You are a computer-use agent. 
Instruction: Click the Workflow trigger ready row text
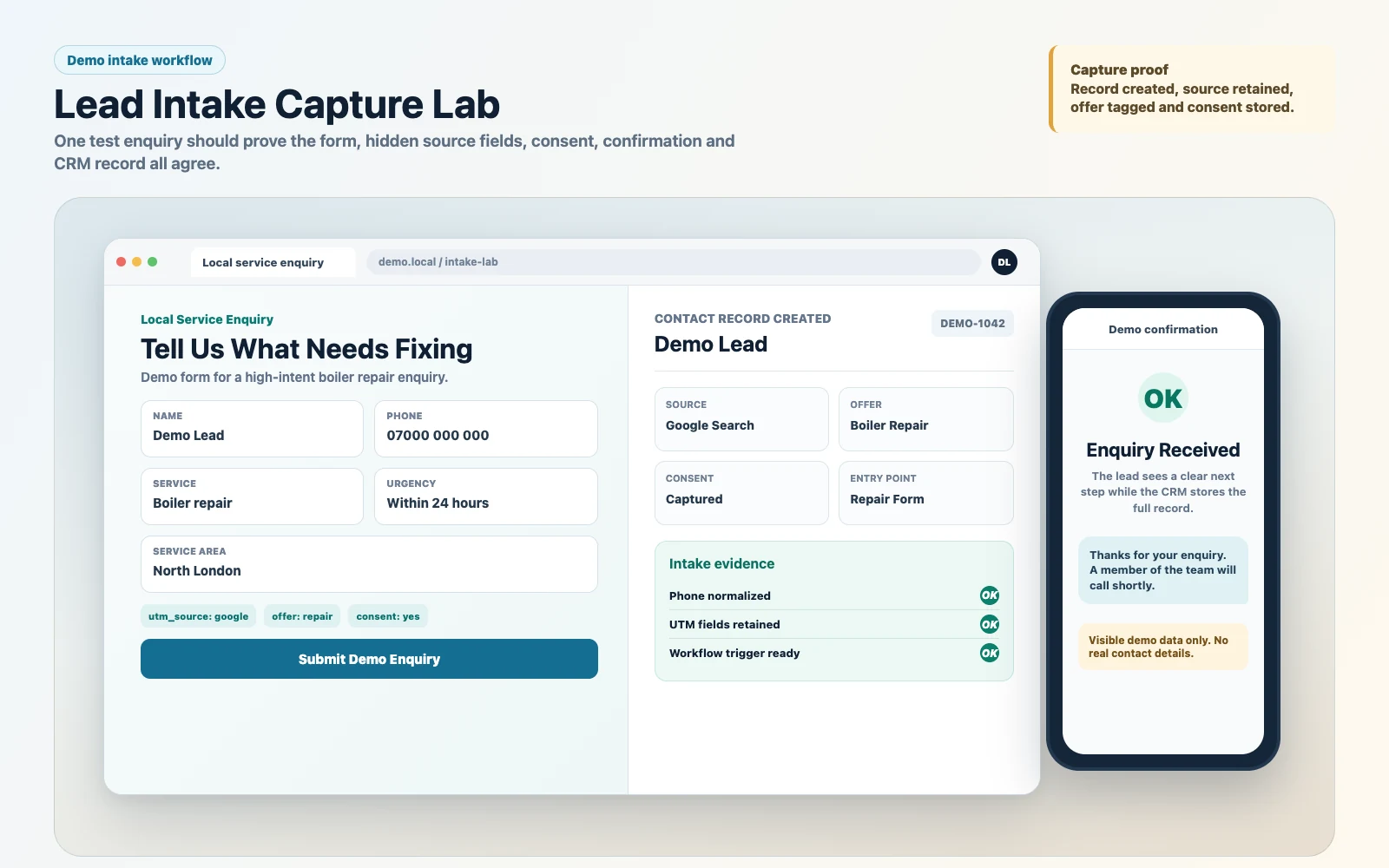click(734, 653)
